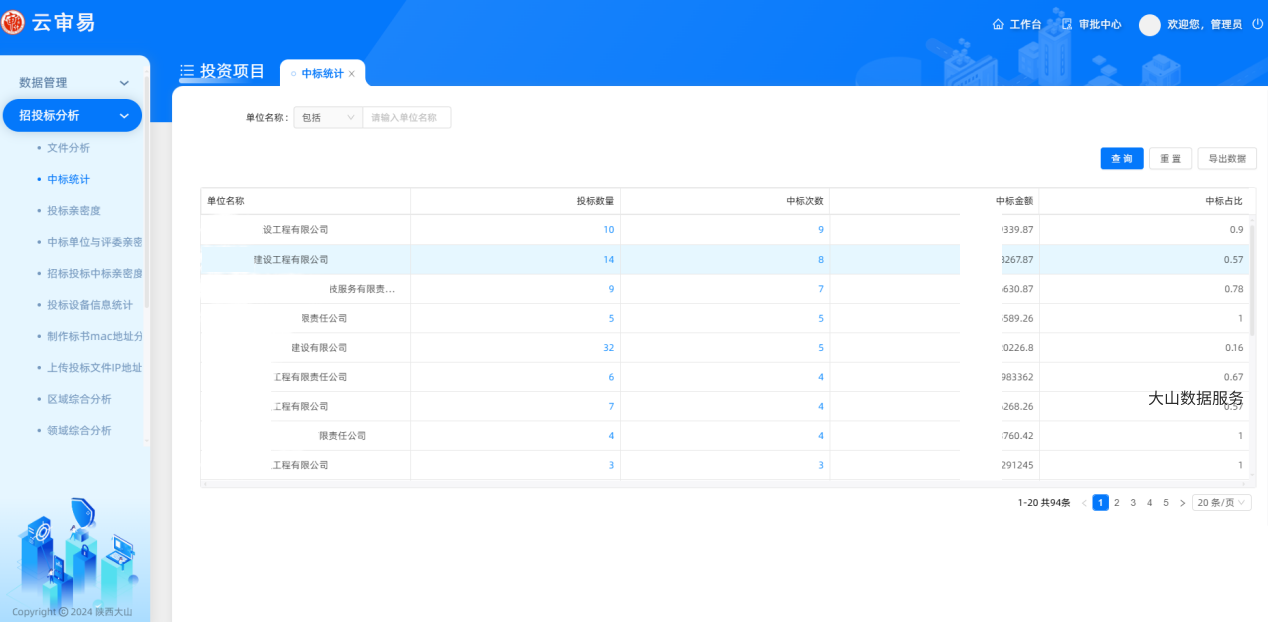
Task: Click the 云审易 logo icon
Action: pos(13,22)
